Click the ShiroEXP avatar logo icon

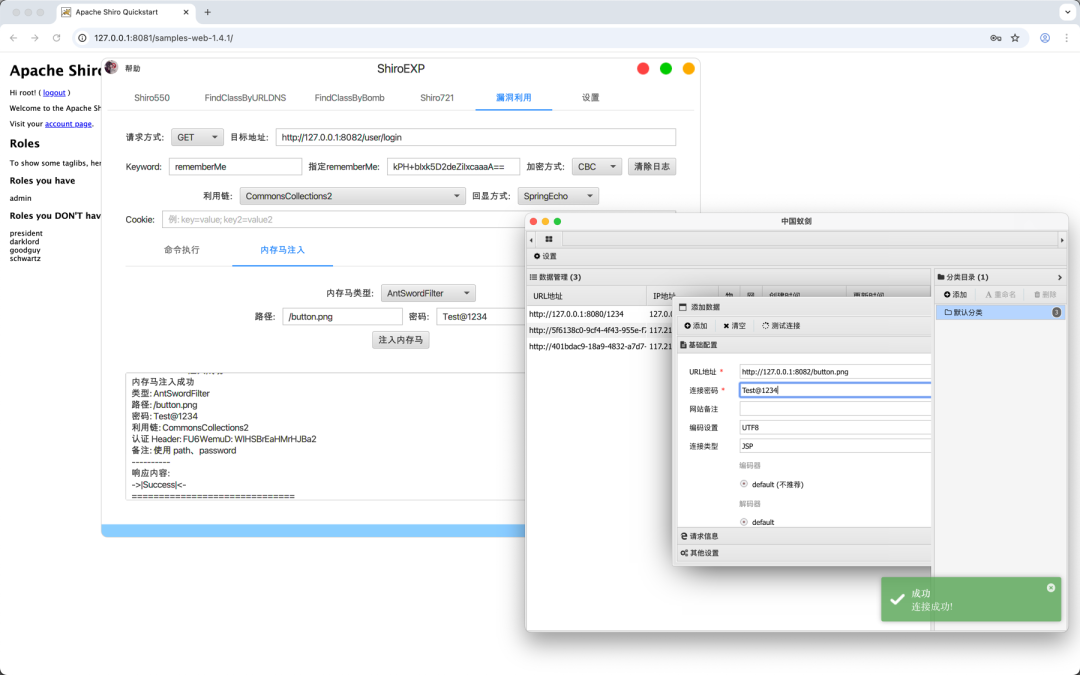point(111,68)
